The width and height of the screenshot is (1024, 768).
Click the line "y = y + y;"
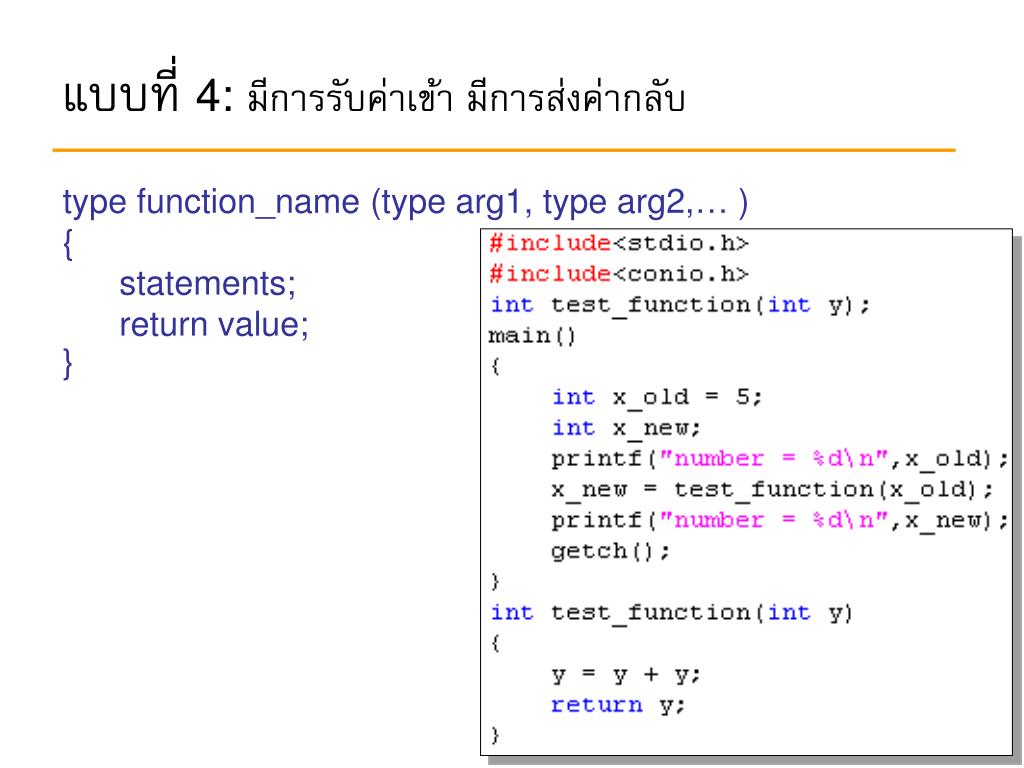(626, 675)
